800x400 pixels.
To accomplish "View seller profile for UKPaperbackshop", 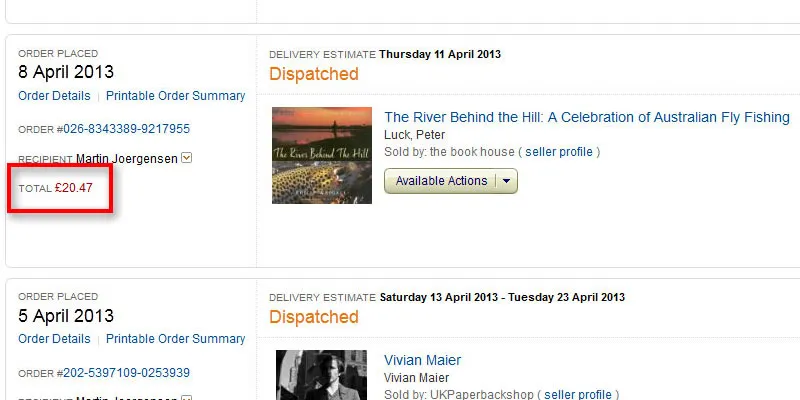I will 578,394.
